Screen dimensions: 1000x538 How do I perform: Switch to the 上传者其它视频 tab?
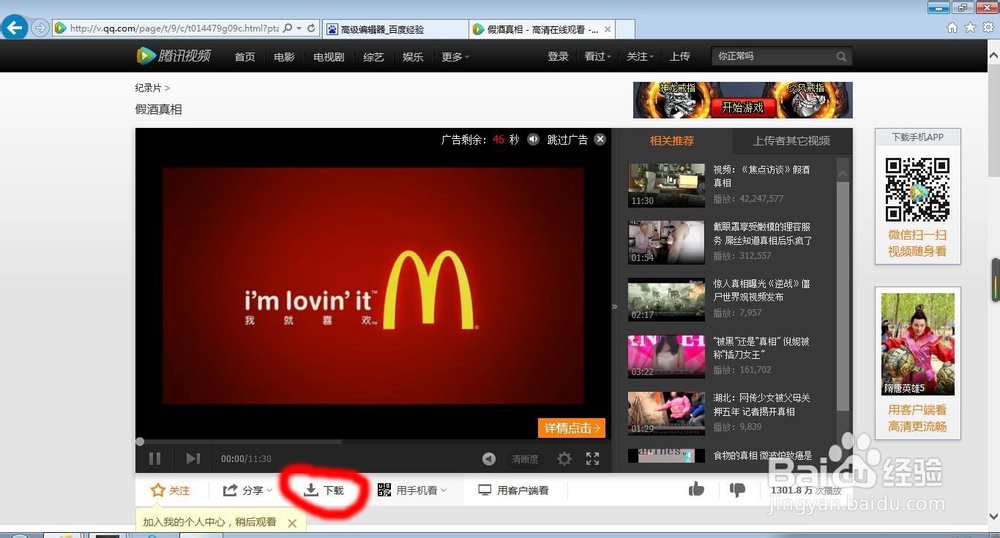coord(791,141)
